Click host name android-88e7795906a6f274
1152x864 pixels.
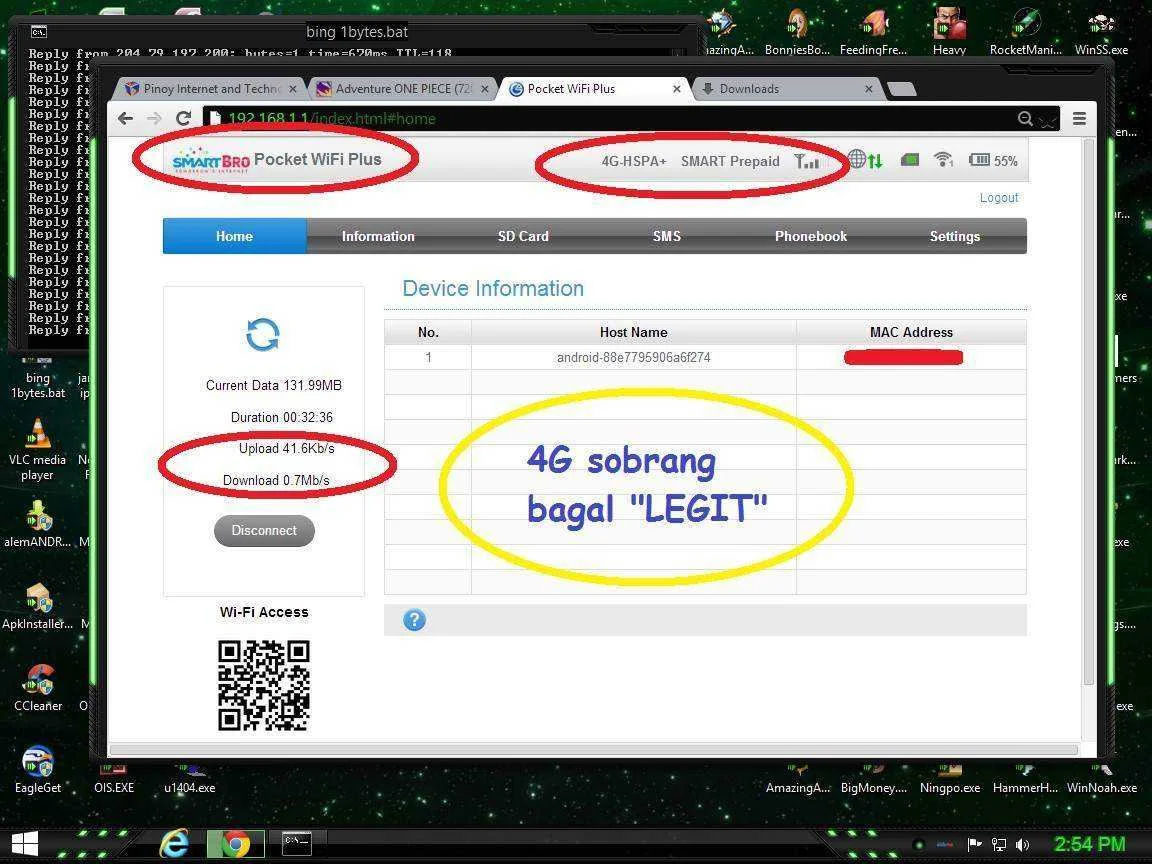pyautogui.click(x=633, y=358)
